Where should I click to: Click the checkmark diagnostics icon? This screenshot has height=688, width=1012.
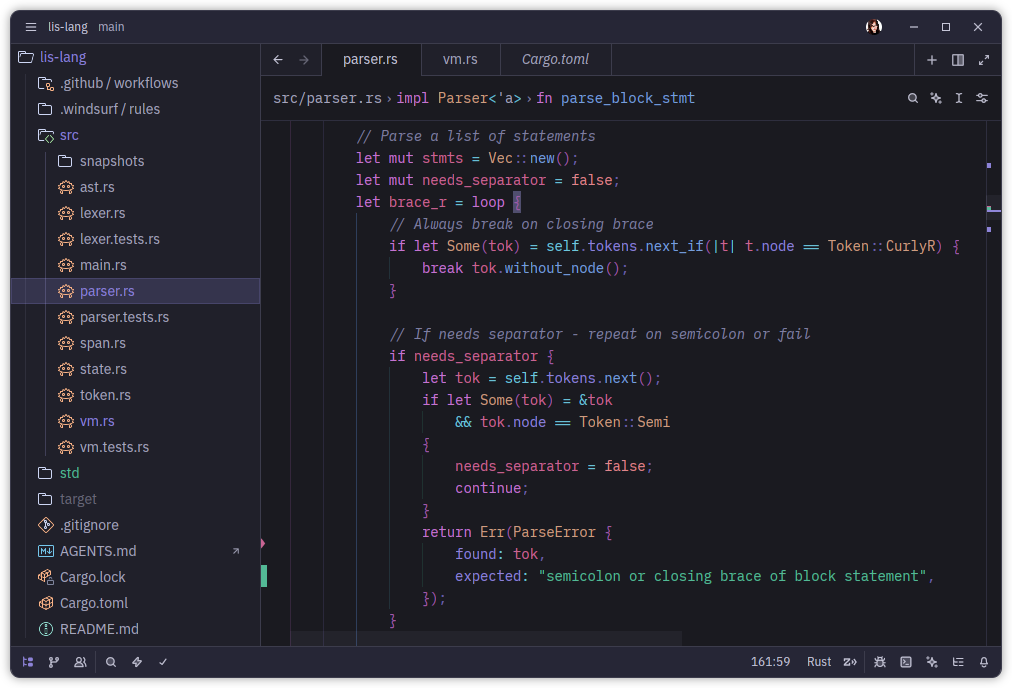[163, 662]
